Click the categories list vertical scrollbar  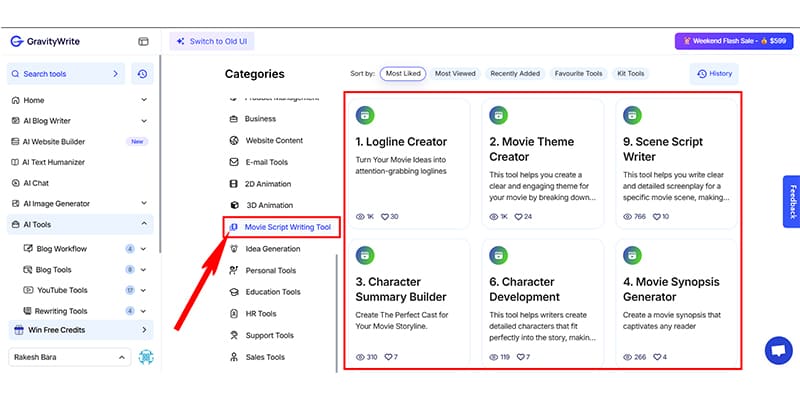[336, 300]
